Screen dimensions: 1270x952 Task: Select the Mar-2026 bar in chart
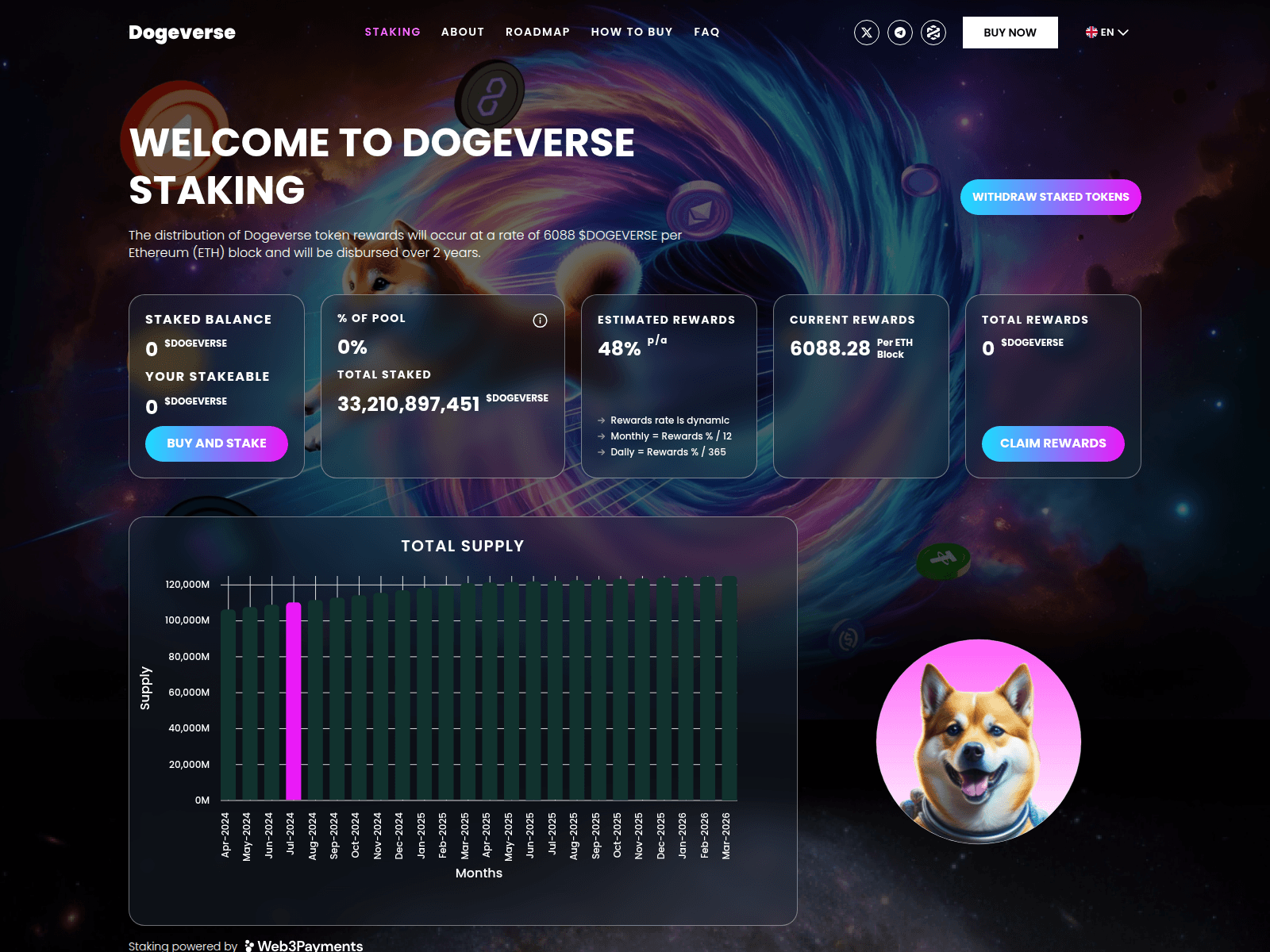[729, 688]
